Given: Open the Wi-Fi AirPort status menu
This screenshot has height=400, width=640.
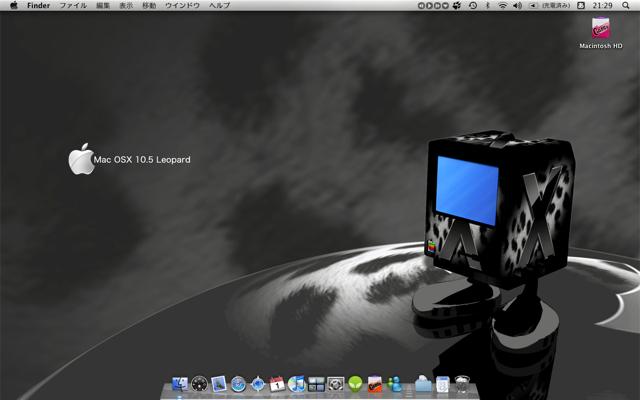Looking at the screenshot, I should click(502, 5).
